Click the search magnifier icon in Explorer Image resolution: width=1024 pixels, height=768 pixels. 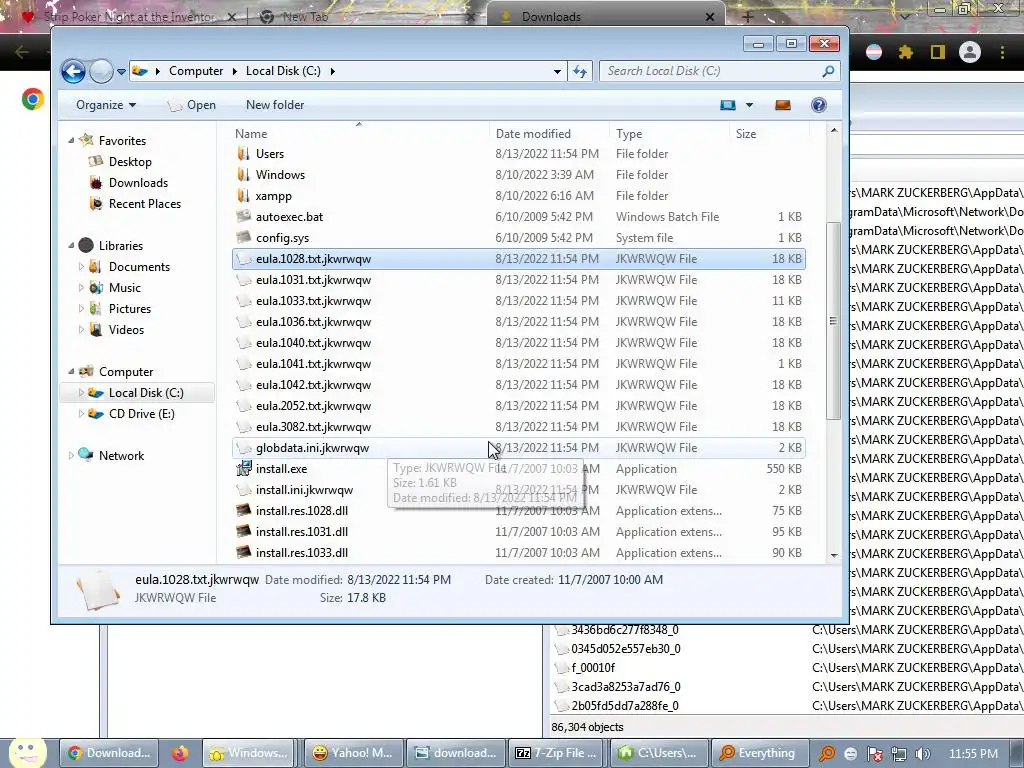(828, 71)
